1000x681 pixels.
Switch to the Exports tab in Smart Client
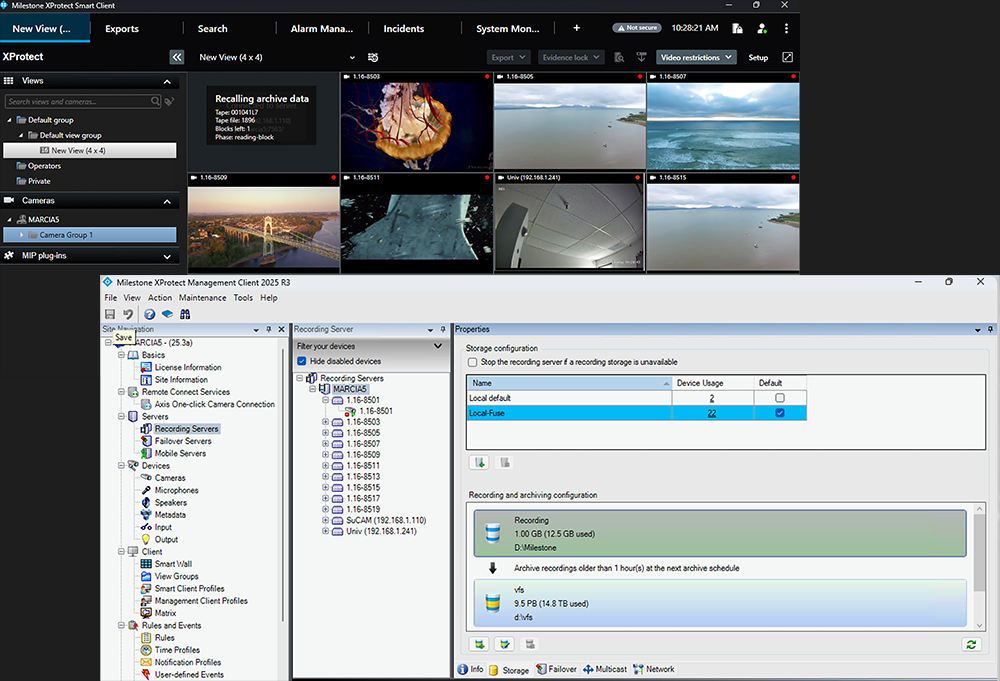tap(122, 29)
